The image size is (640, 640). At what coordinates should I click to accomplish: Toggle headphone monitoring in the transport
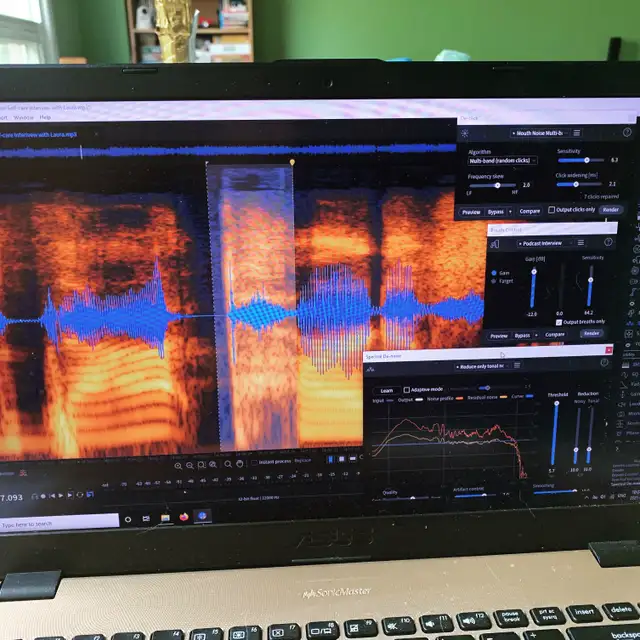(34, 496)
